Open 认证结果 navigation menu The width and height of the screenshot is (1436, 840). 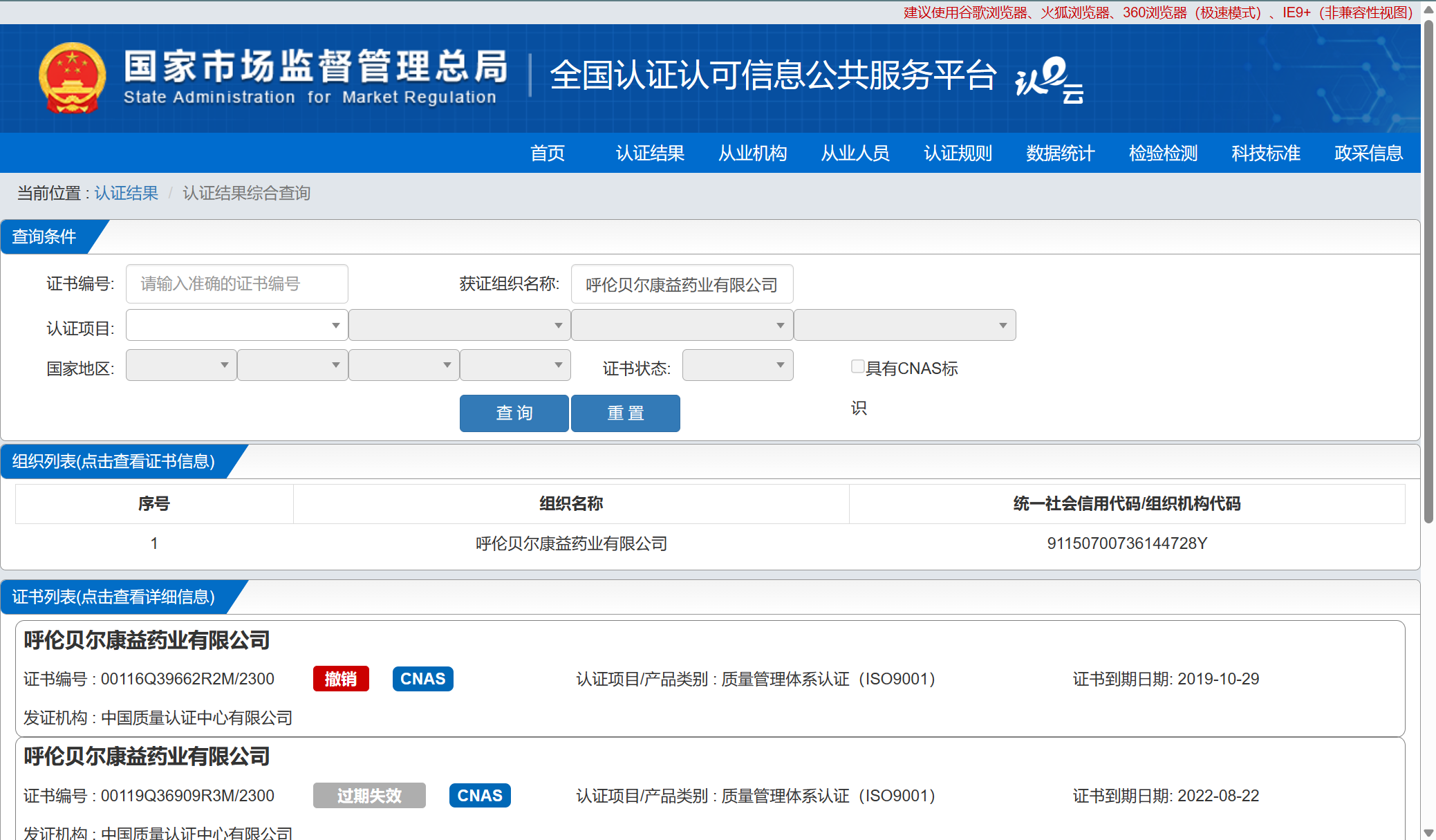650,153
